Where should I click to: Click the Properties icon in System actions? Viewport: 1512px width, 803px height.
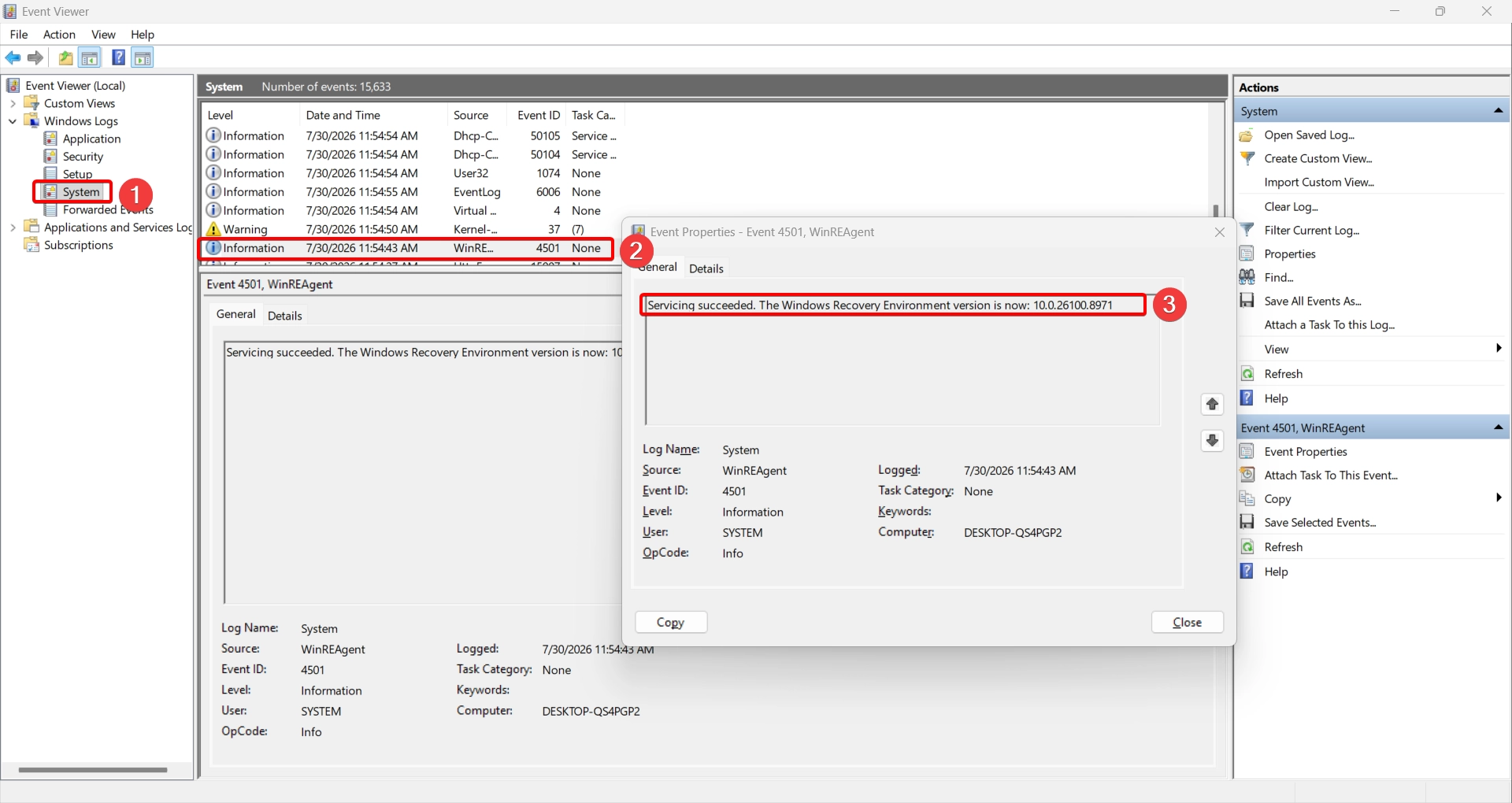[1247, 253]
